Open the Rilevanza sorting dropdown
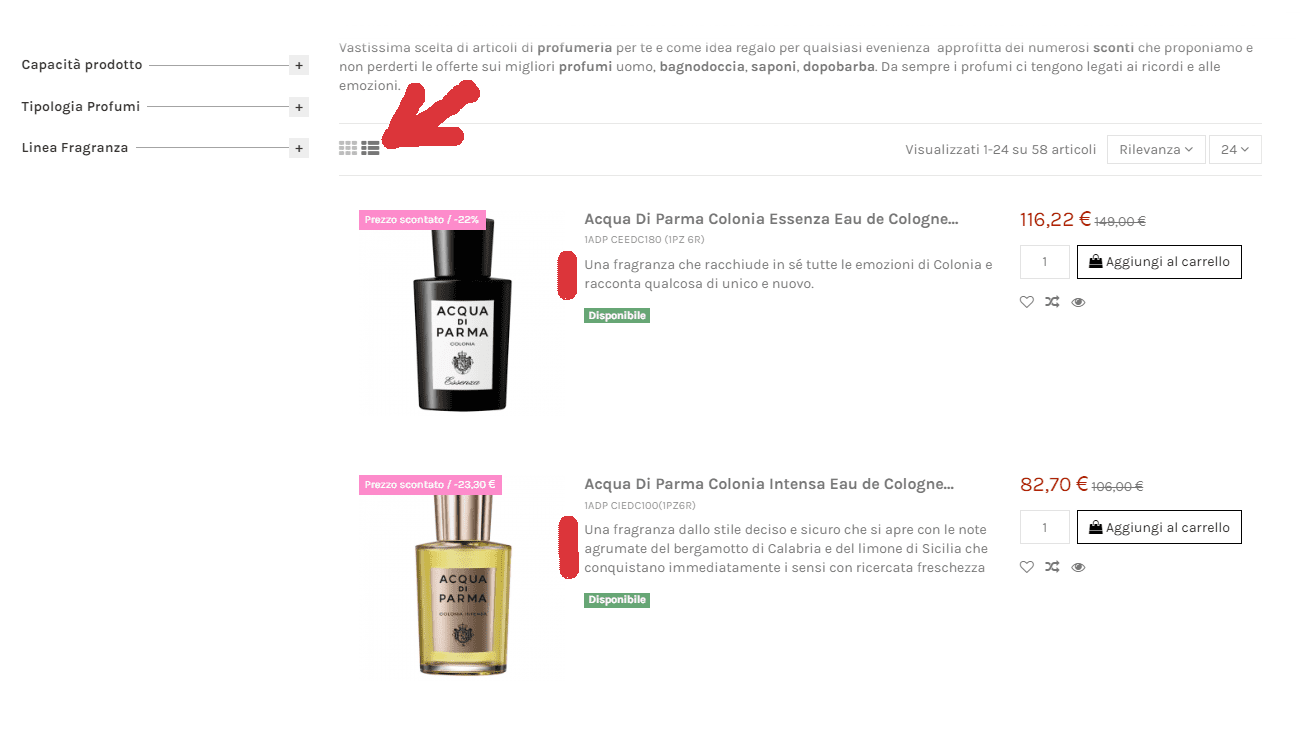1300x750 pixels. [x=1156, y=149]
